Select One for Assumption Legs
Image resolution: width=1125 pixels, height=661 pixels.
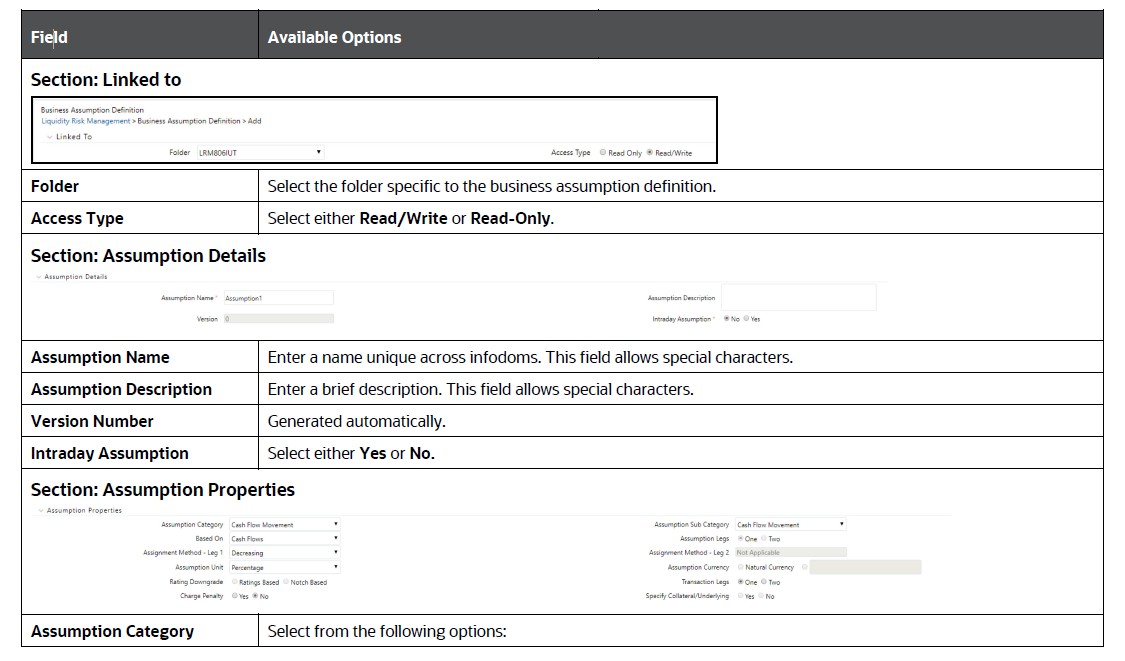[x=740, y=538]
